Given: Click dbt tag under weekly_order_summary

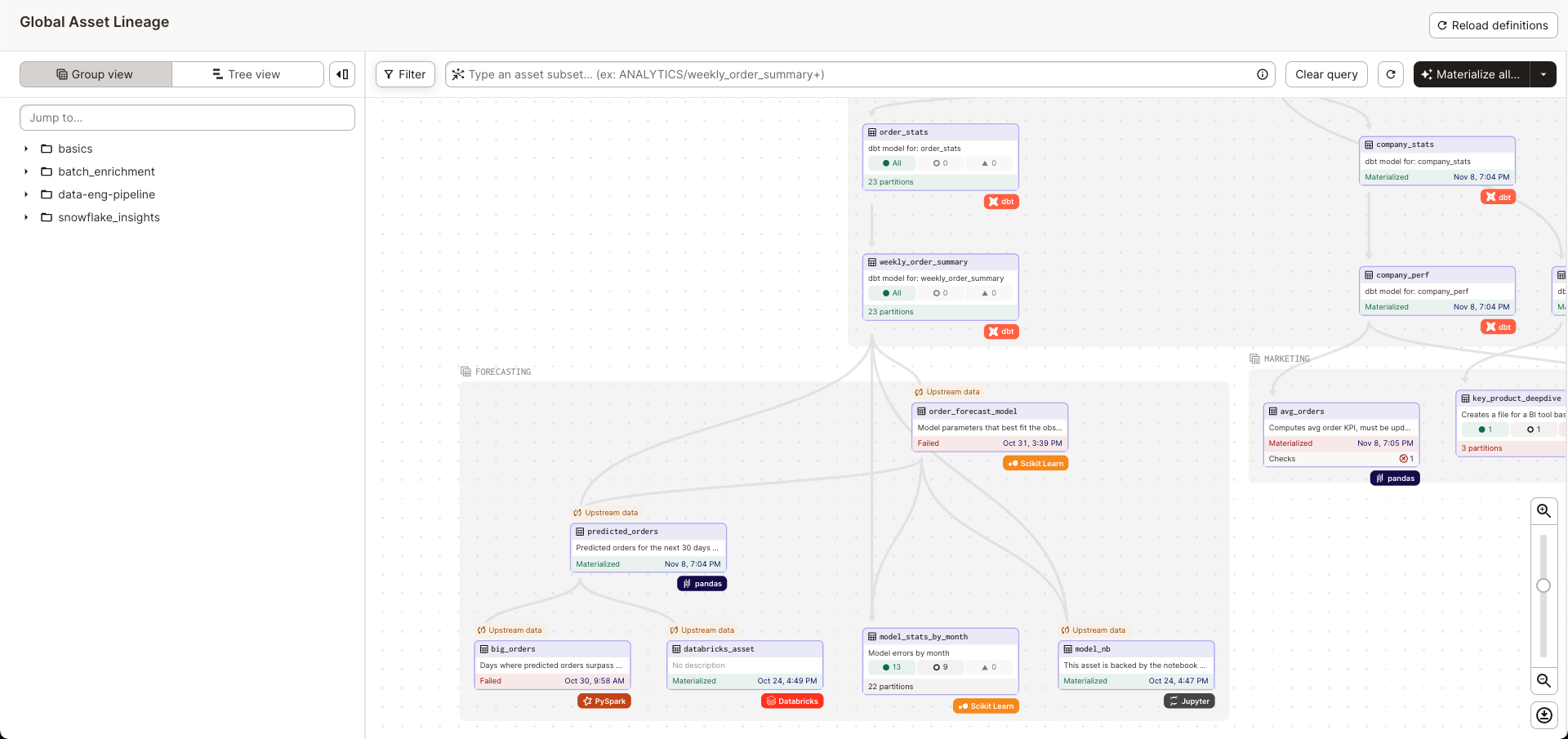Looking at the screenshot, I should (1001, 332).
